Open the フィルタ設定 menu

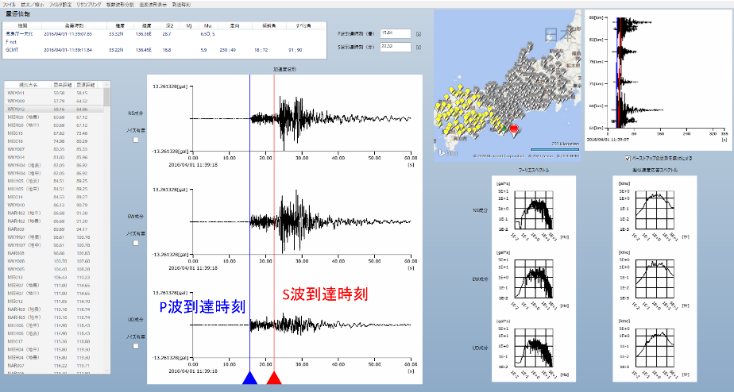tap(60, 4)
